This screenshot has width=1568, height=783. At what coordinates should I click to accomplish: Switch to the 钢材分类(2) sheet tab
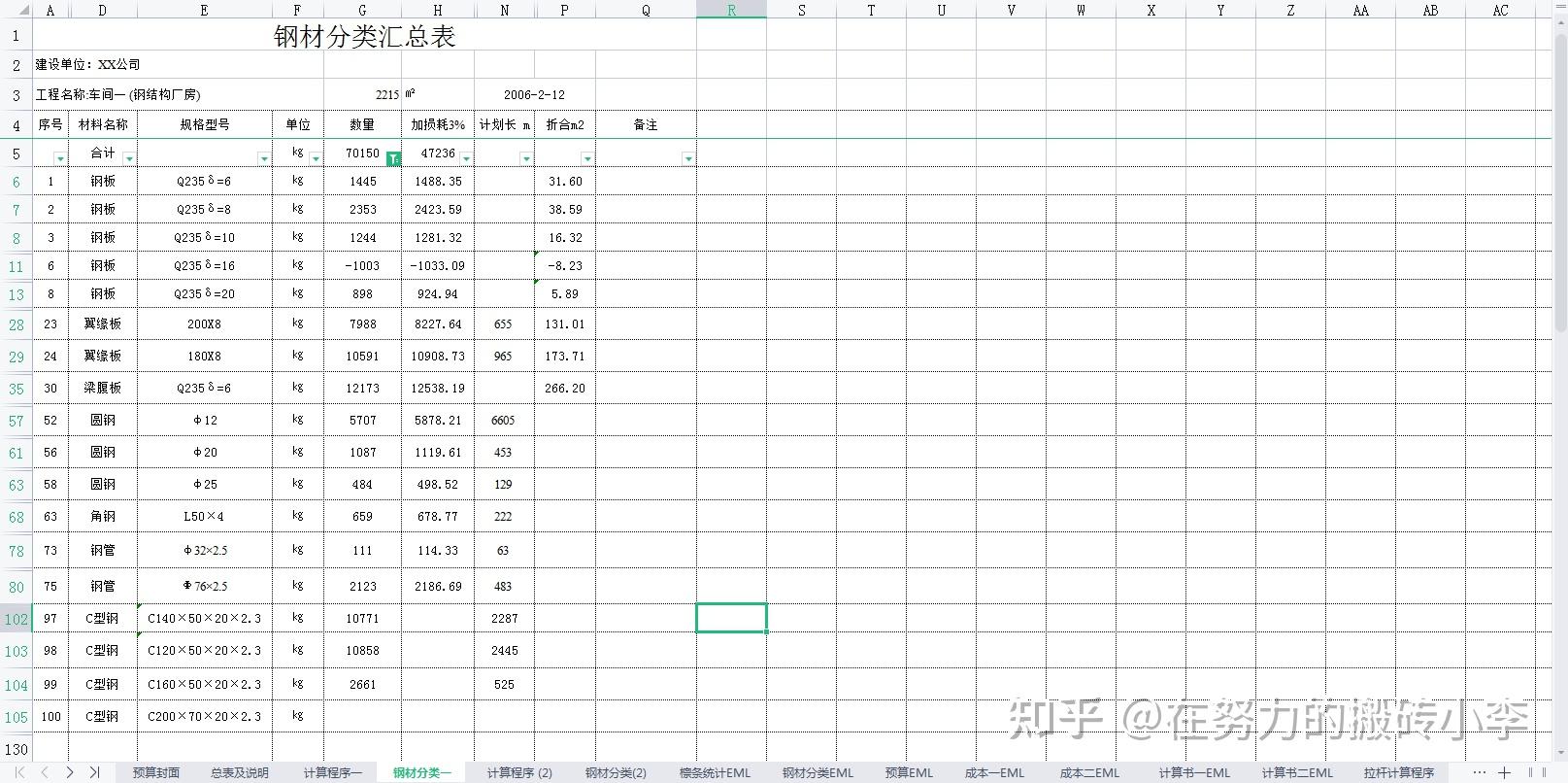coord(616,772)
